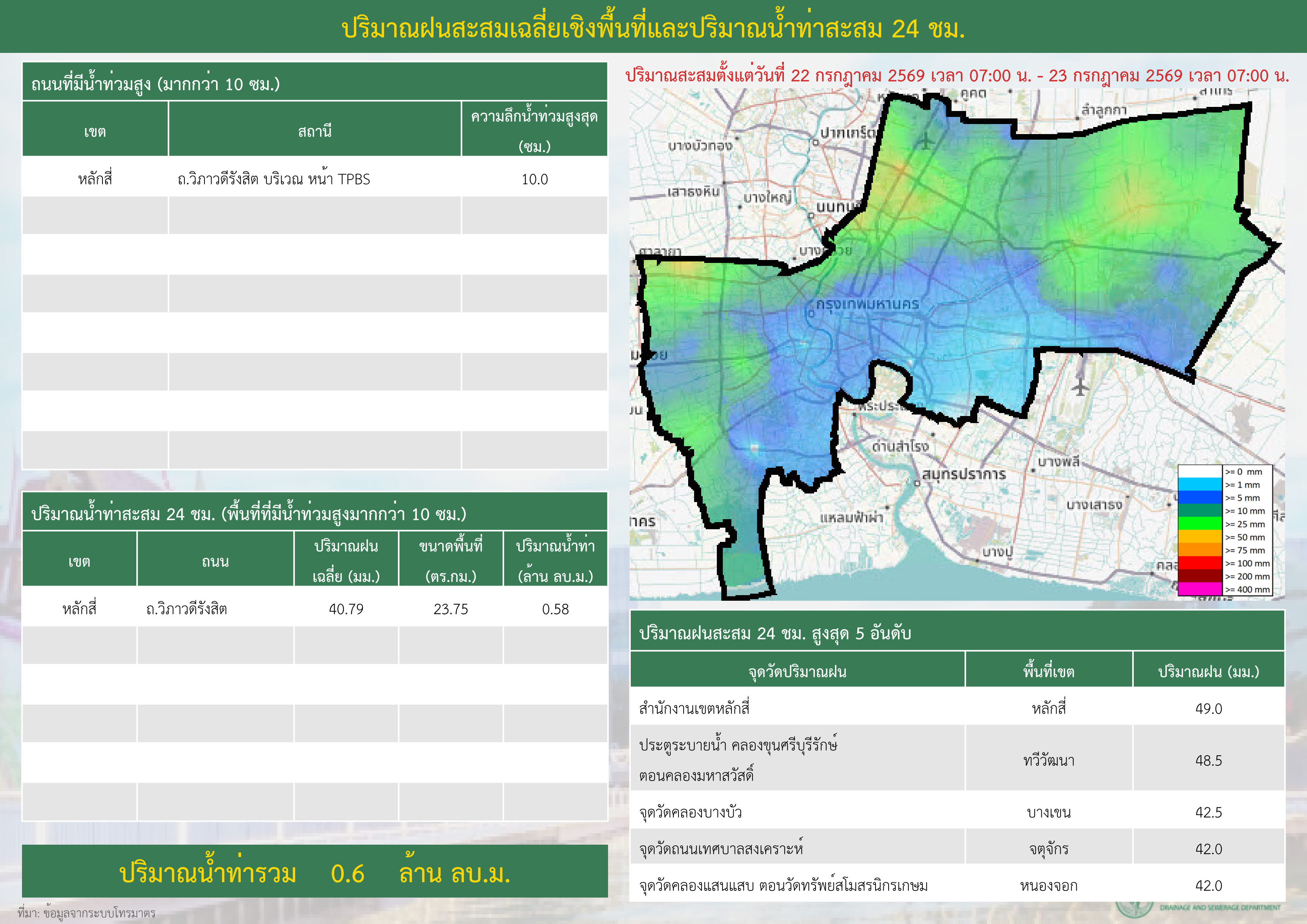Viewport: 1307px width, 924px height.
Task: Select the teal '>= 10 mm' legend swatch
Action: tap(1200, 511)
